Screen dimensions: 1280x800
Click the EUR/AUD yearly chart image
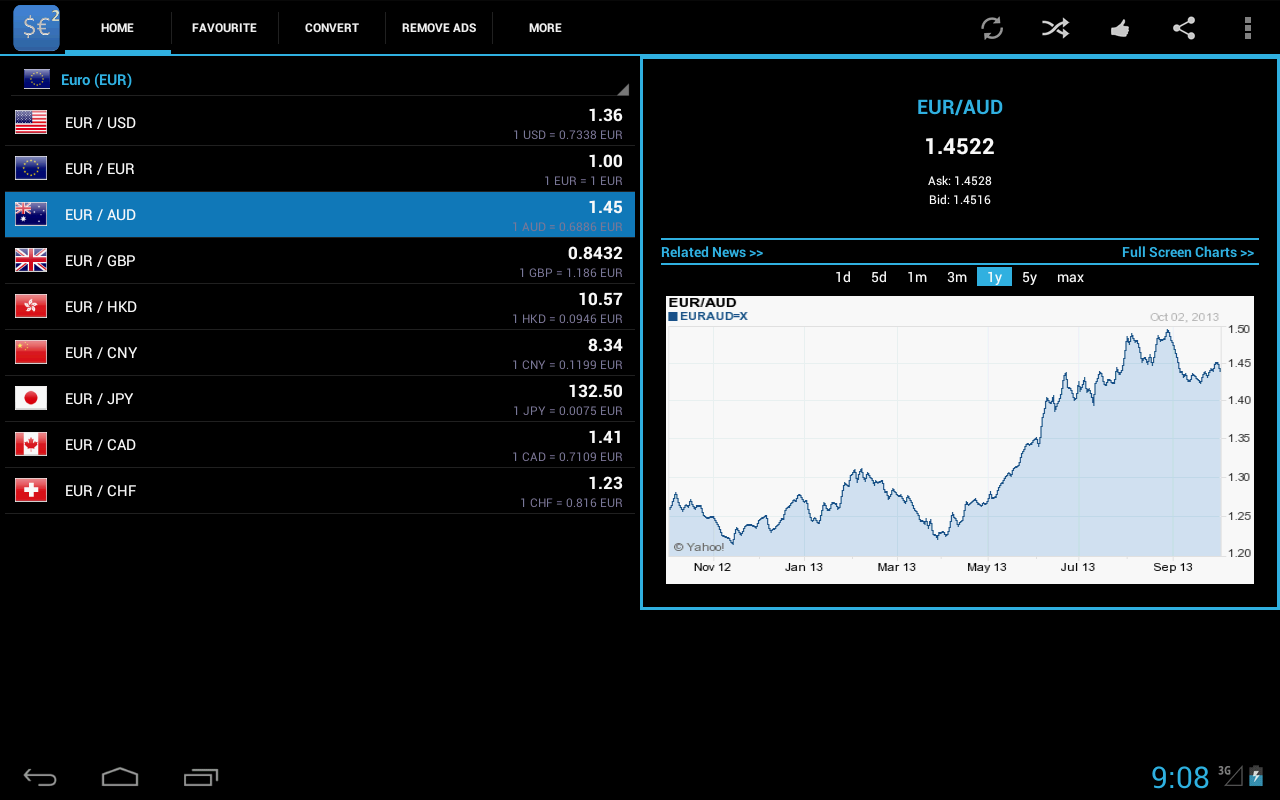pos(959,439)
